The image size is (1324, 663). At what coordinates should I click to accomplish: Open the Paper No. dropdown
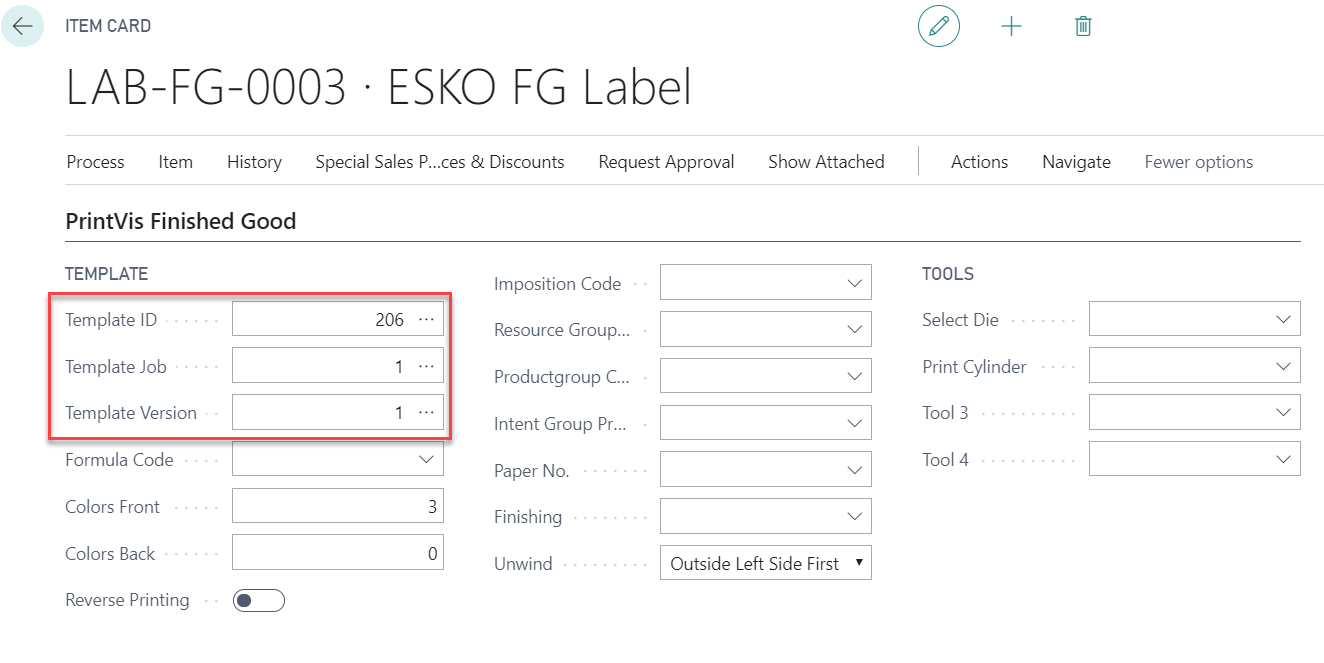tap(855, 469)
